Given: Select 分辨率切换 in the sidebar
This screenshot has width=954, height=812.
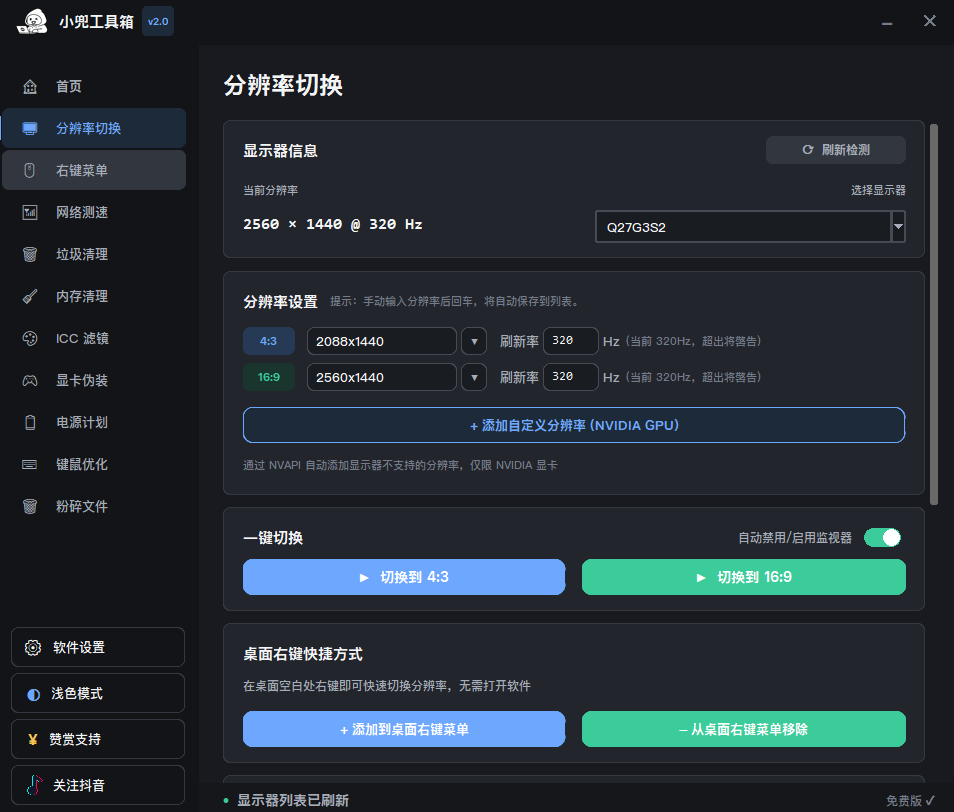Looking at the screenshot, I should click(x=94, y=128).
